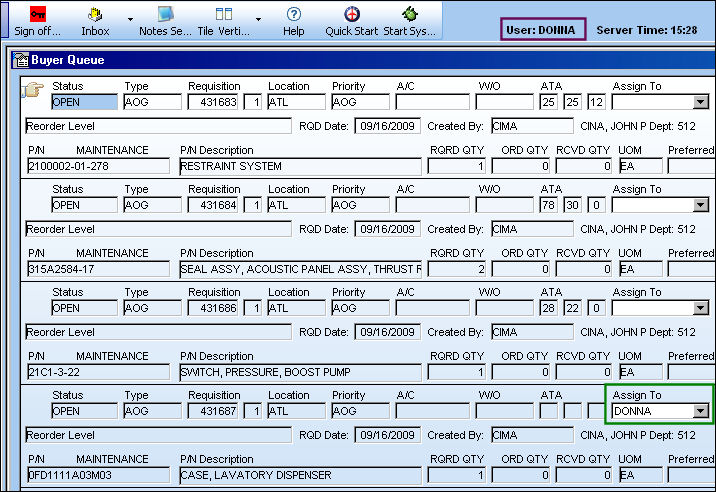Click the Sign off key icon
Viewport: 716px width, 492px height.
point(37,14)
